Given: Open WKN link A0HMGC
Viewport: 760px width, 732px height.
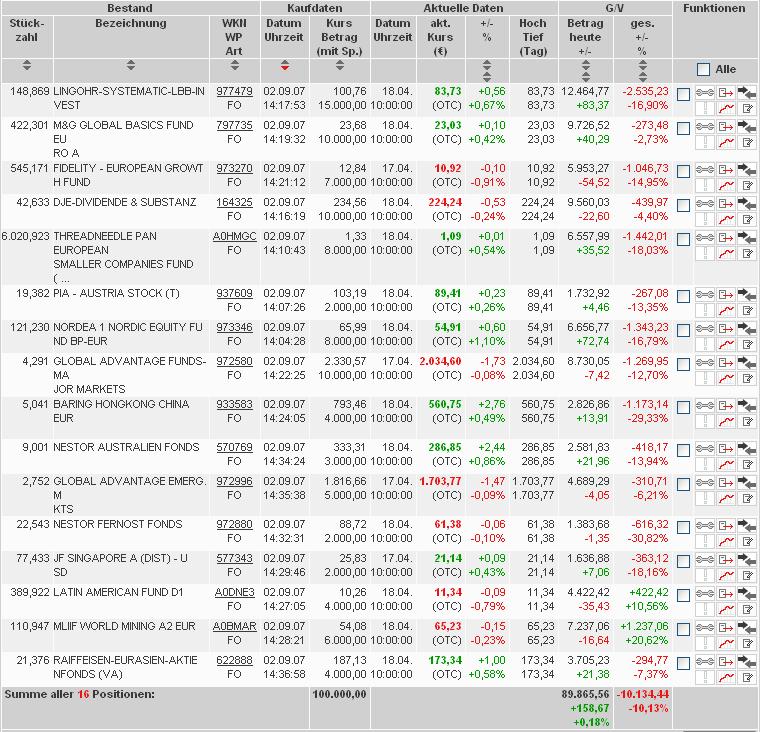Looking at the screenshot, I should click(235, 236).
